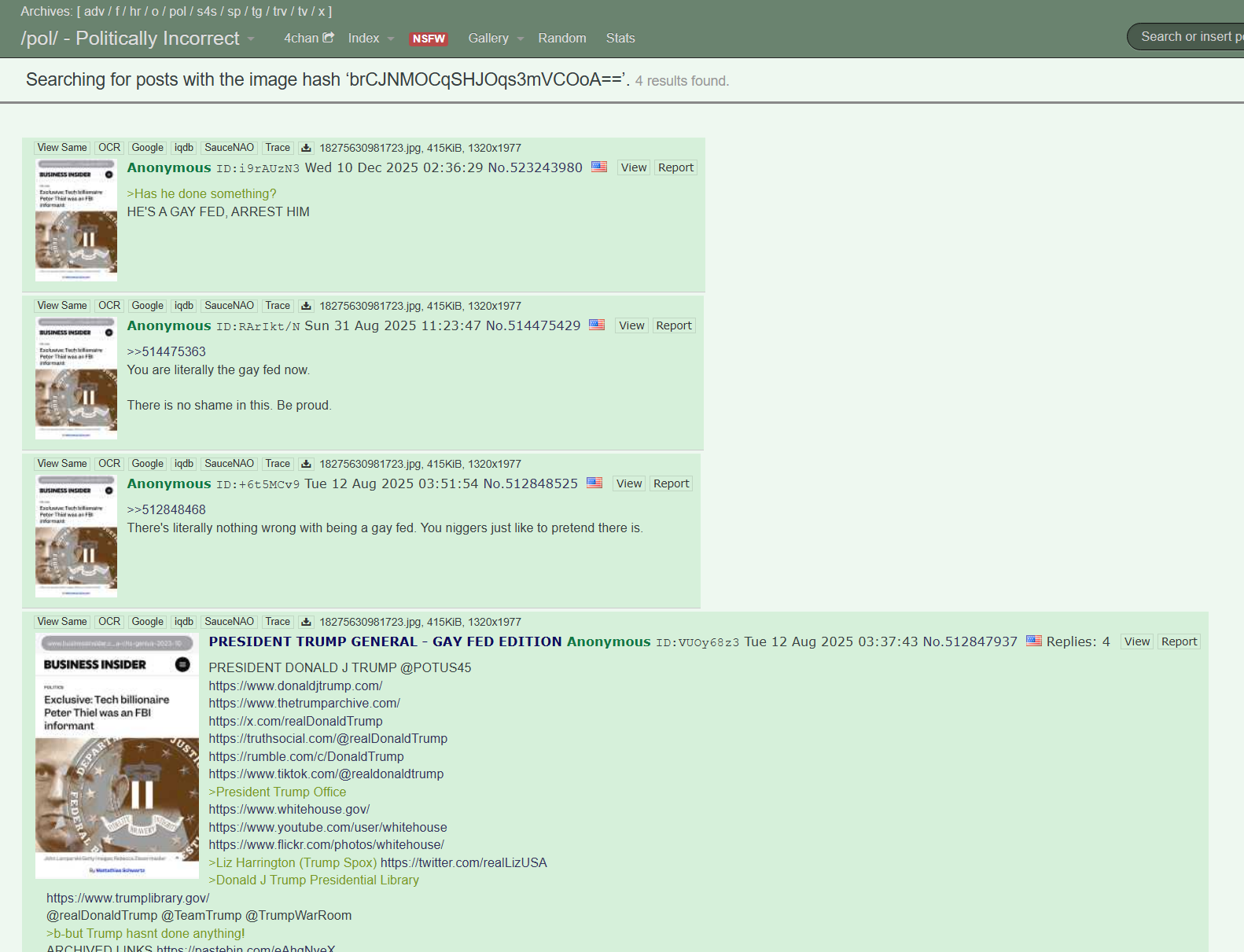The image size is (1244, 952).
Task: Run OCR on post No.523243980 image
Action: click(109, 148)
